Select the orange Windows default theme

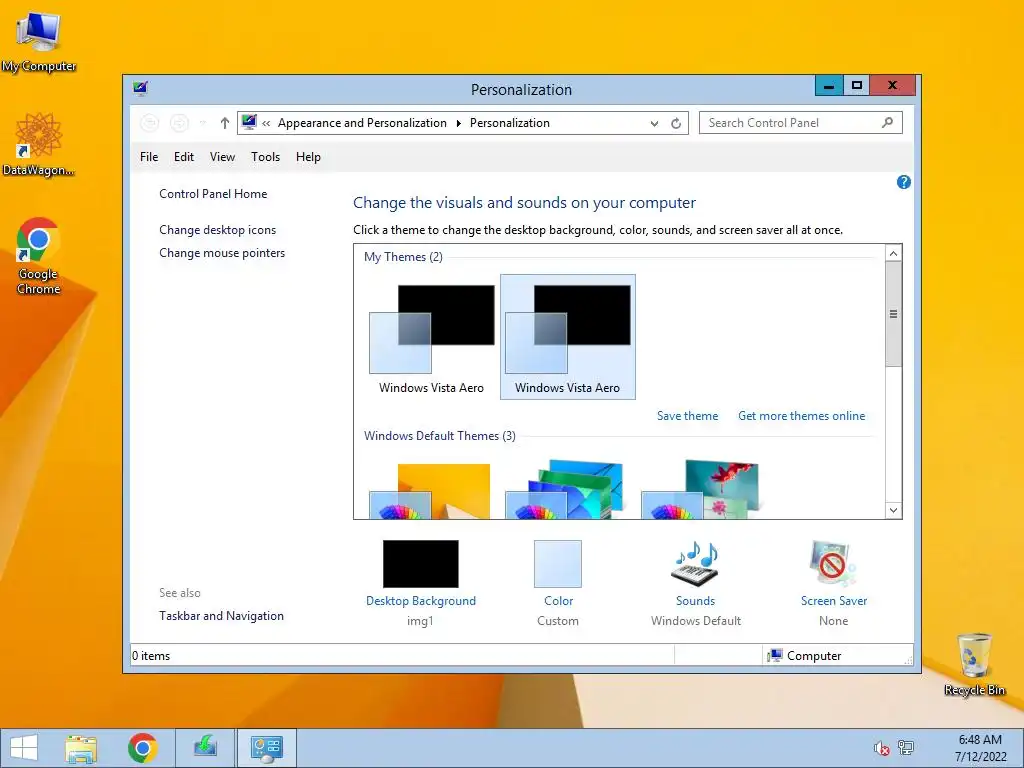pyautogui.click(x=431, y=491)
